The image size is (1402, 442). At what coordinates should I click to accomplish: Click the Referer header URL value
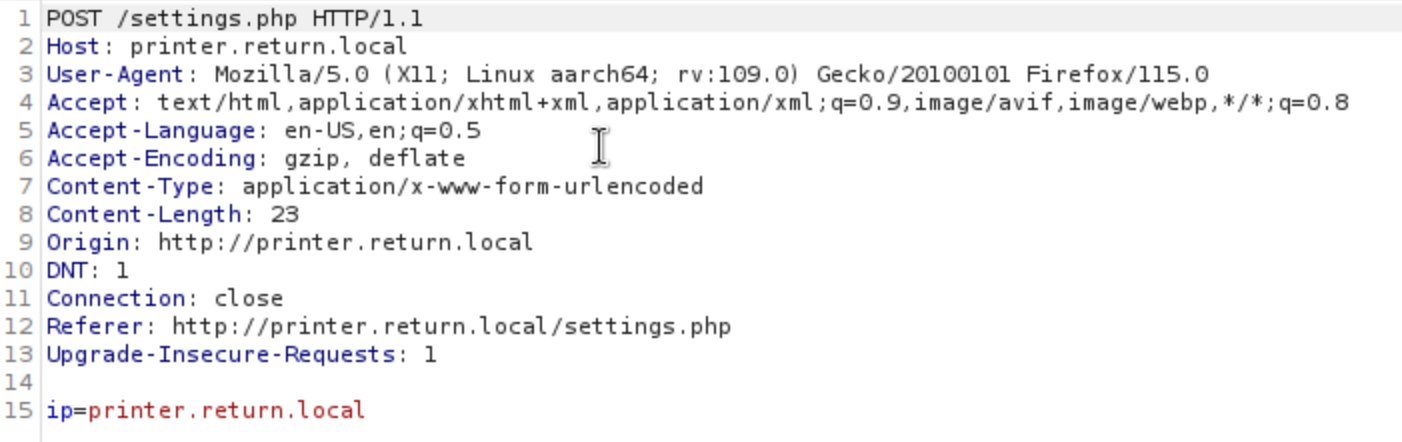(x=451, y=326)
